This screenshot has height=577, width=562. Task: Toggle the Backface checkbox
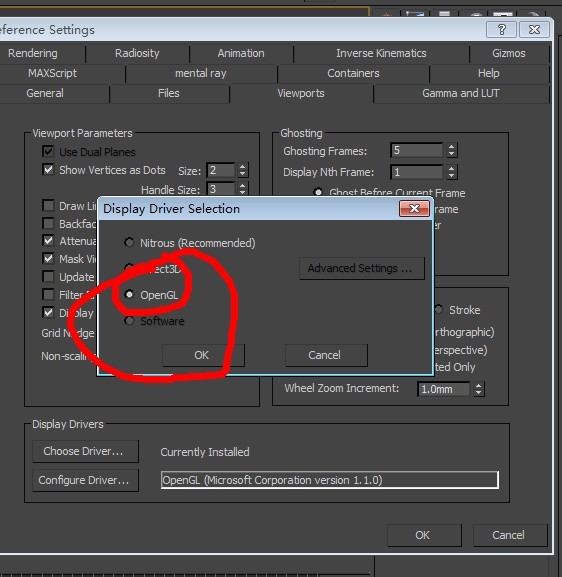coord(48,223)
